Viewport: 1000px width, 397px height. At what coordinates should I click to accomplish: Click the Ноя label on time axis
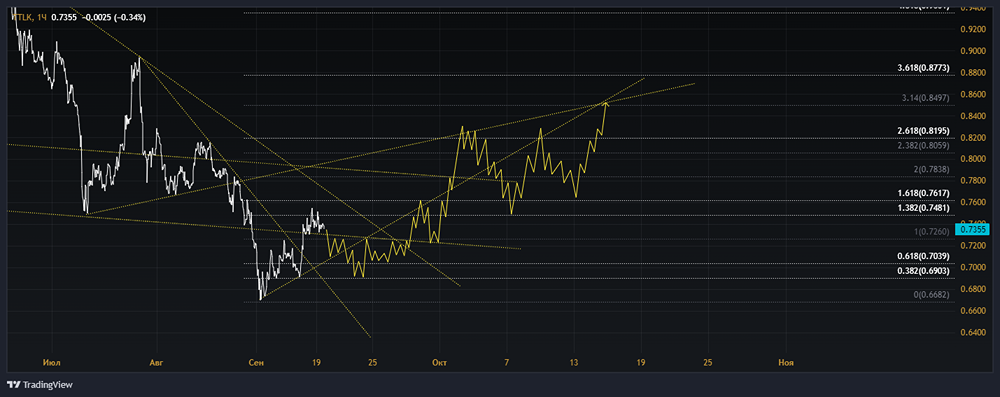tap(786, 362)
